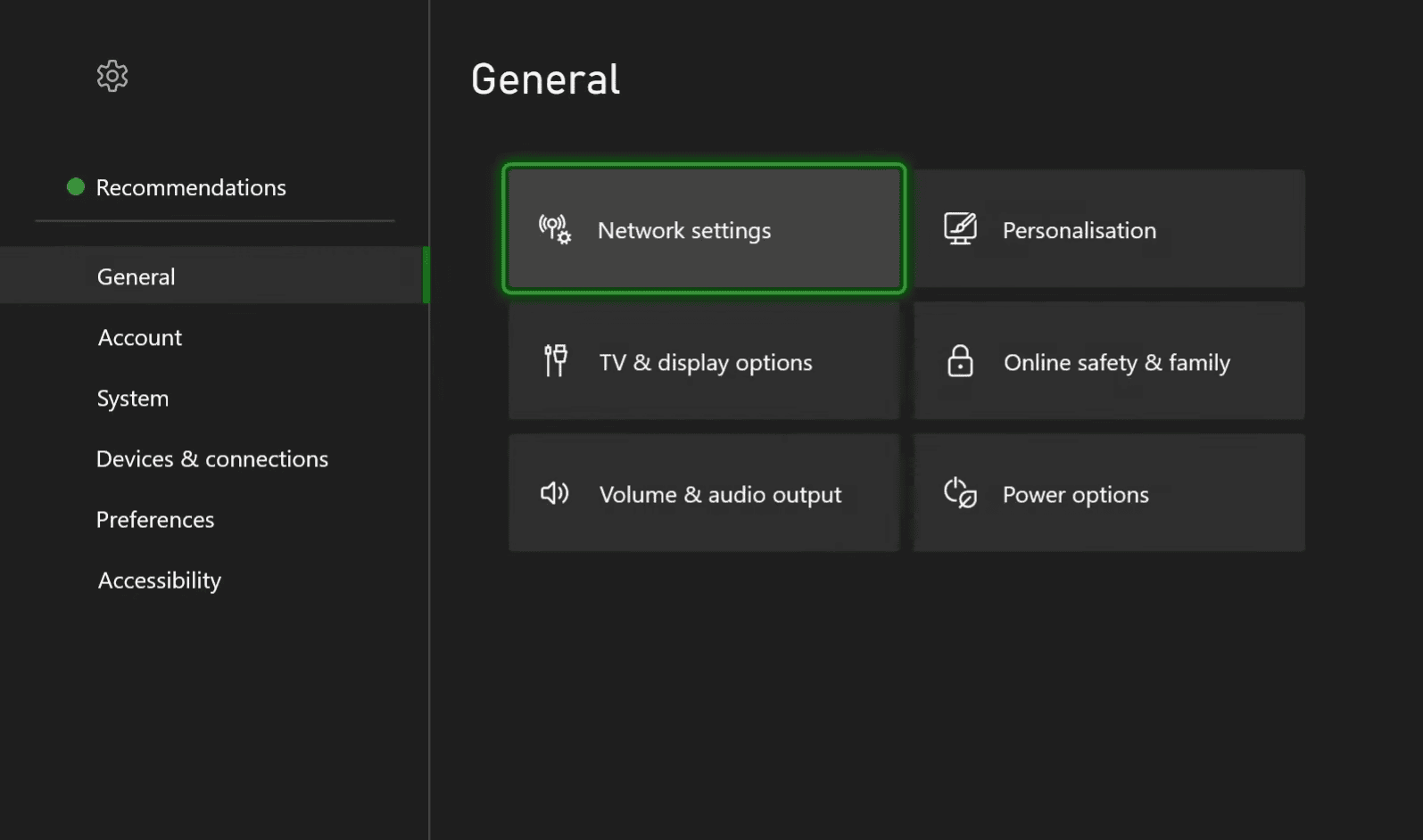Click the settings gear icon
The height and width of the screenshot is (840, 1423).
coord(112,77)
